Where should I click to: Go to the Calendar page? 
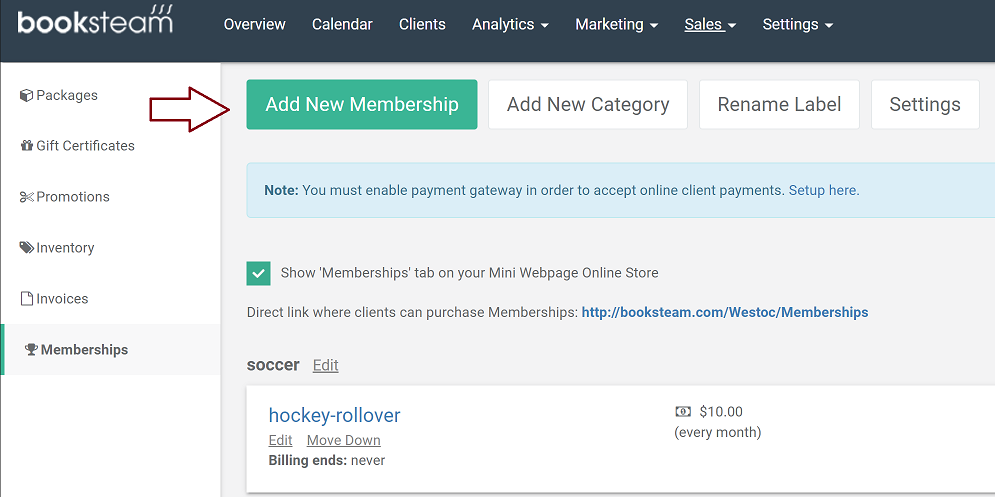coord(342,25)
